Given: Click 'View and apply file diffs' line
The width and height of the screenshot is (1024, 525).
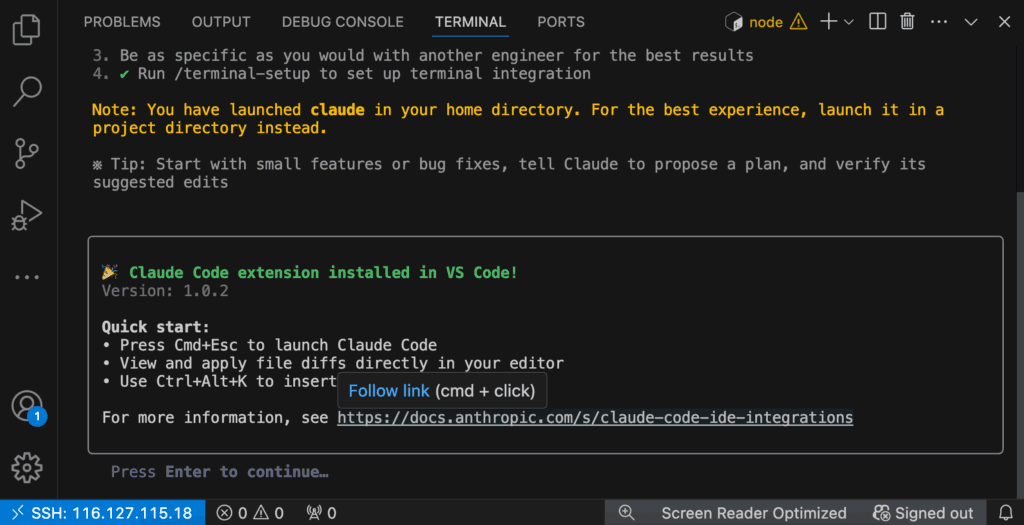Looking at the screenshot, I should pyautogui.click(x=333, y=363).
